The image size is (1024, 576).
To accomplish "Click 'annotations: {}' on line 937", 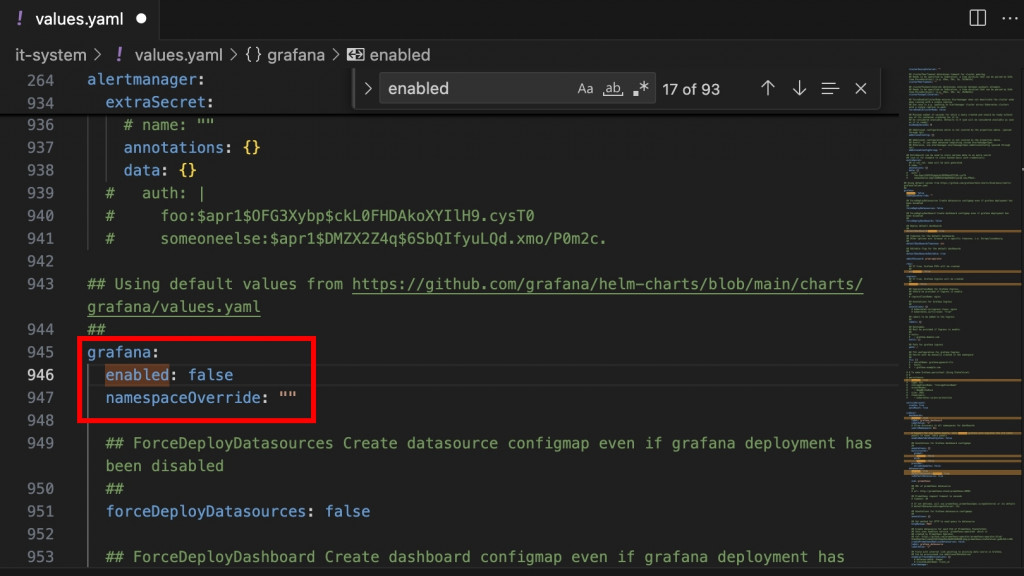I will coord(192,148).
